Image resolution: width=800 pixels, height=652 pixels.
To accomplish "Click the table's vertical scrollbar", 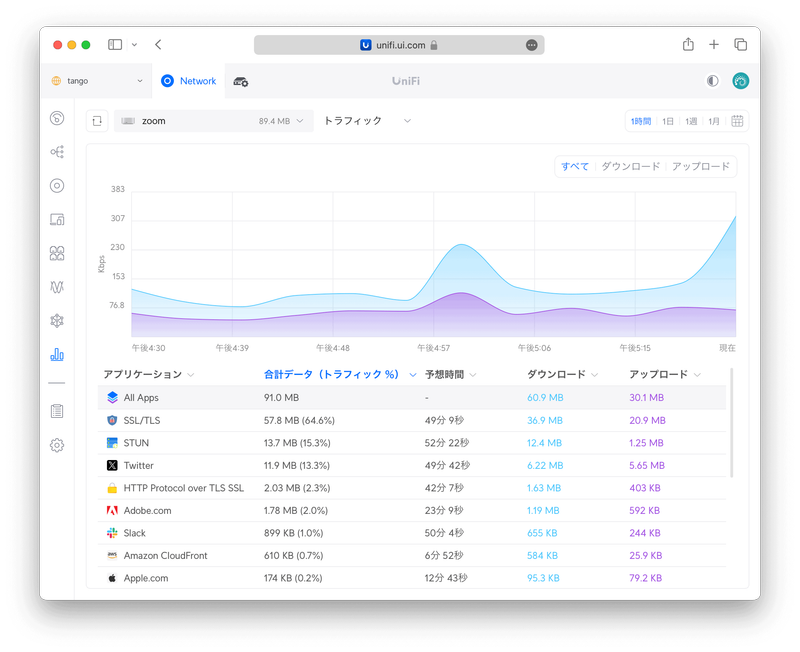I will pyautogui.click(x=732, y=422).
